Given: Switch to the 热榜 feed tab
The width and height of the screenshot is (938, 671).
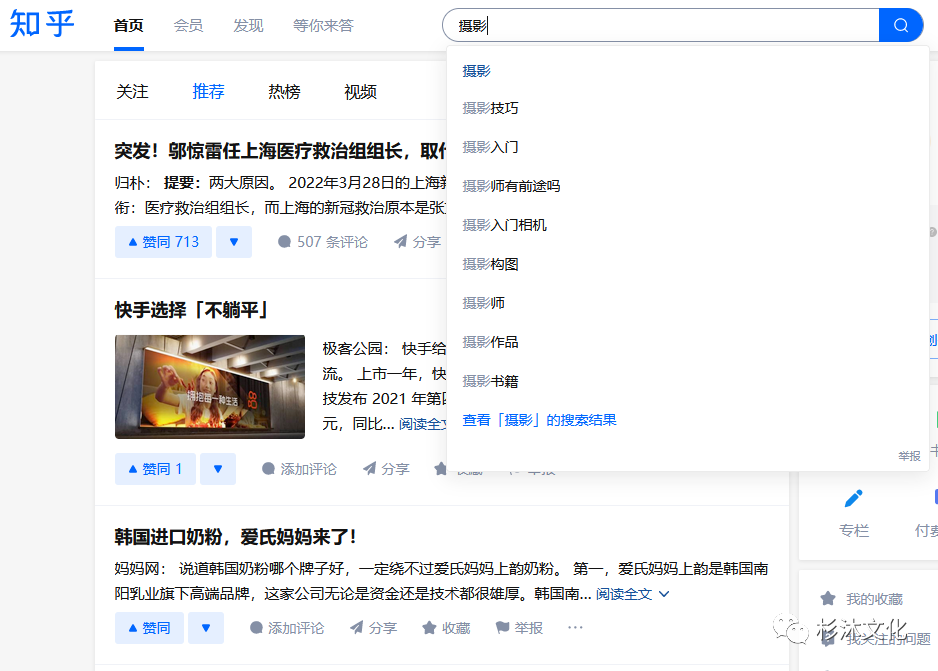Looking at the screenshot, I should pyautogui.click(x=284, y=92).
